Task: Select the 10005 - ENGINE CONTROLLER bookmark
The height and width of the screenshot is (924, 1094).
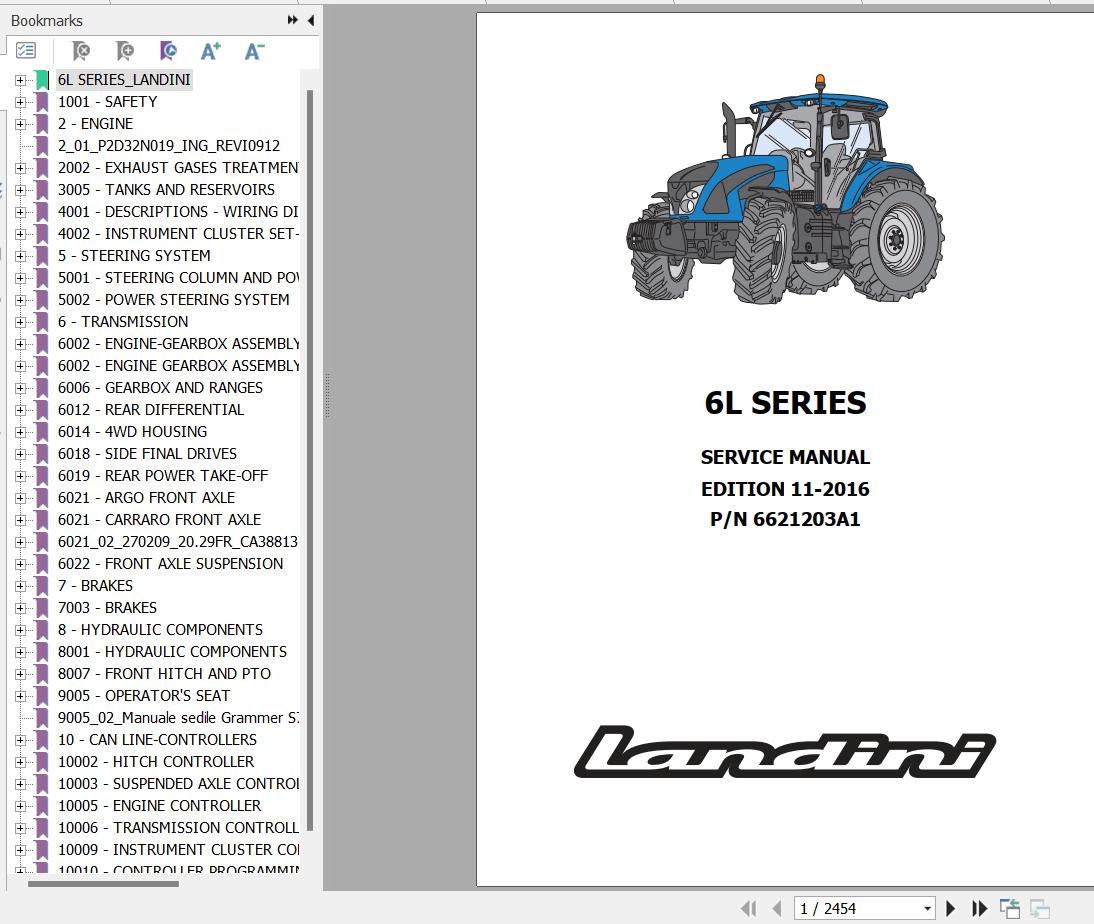Action: tap(160, 805)
